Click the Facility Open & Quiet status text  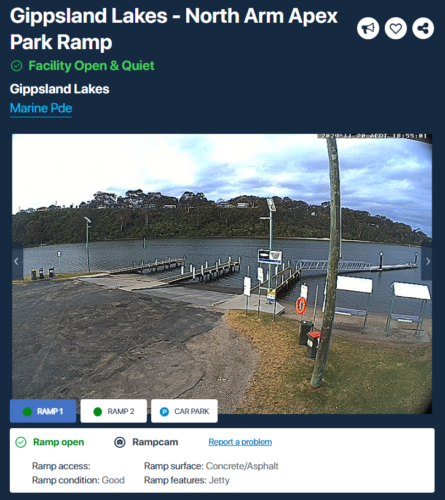pyautogui.click(x=91, y=66)
